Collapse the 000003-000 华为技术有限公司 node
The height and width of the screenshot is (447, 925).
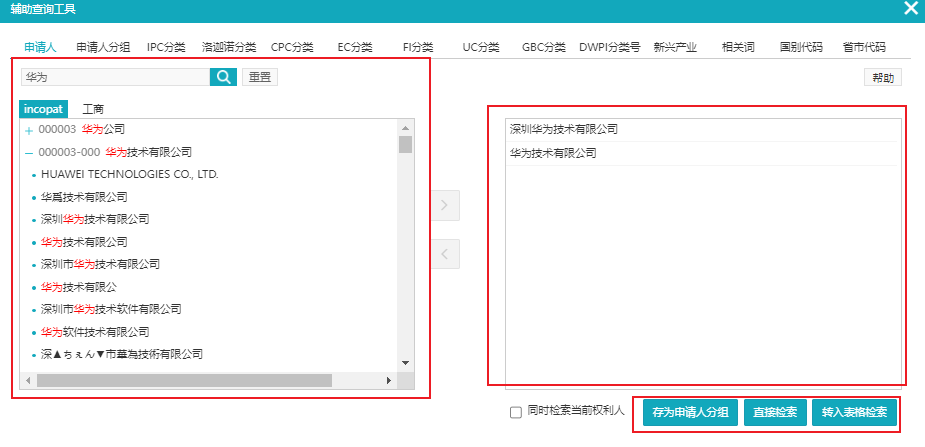click(29, 153)
